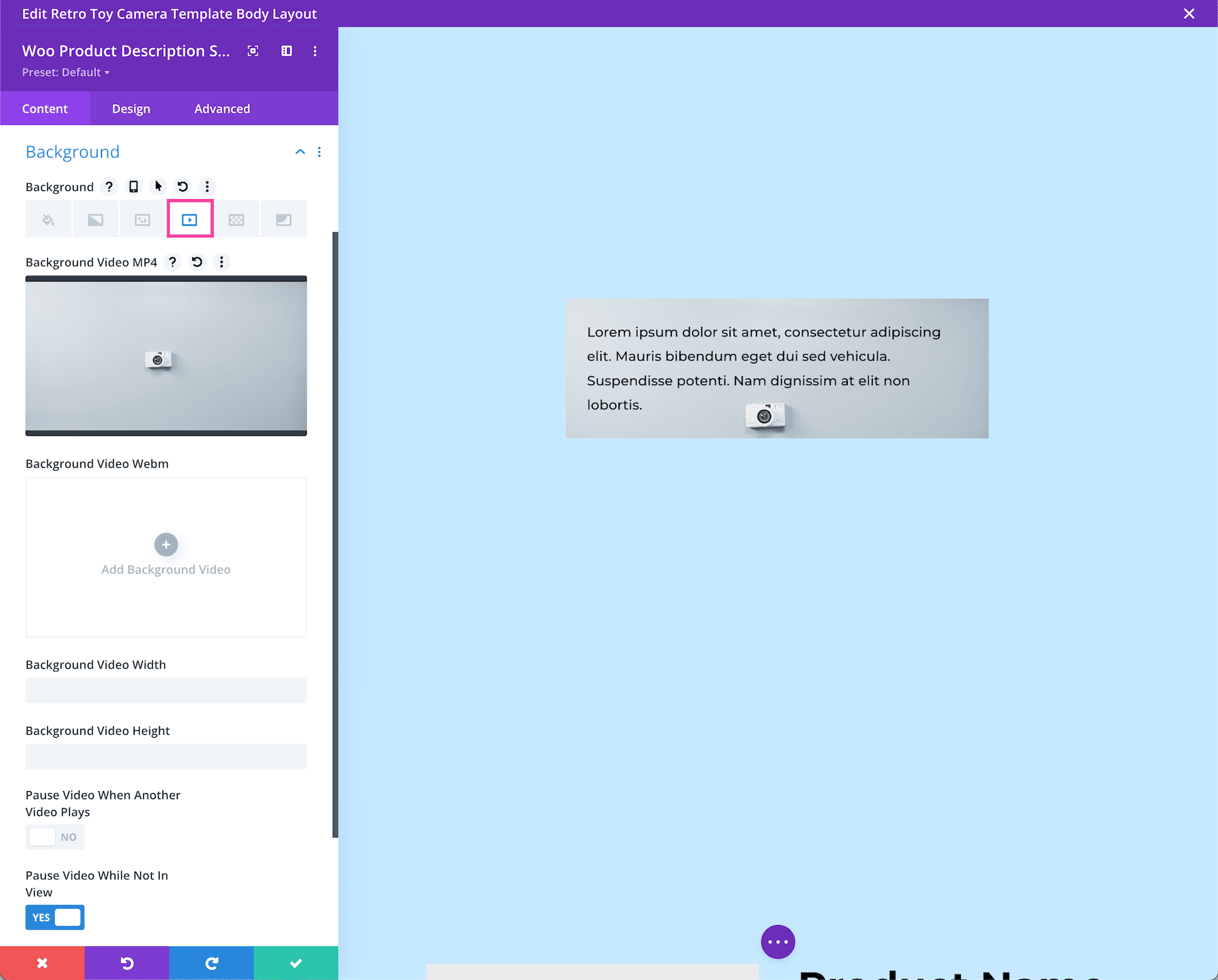Enable Pause Video When Another Video Plays
The height and width of the screenshot is (980, 1218).
pos(55,837)
